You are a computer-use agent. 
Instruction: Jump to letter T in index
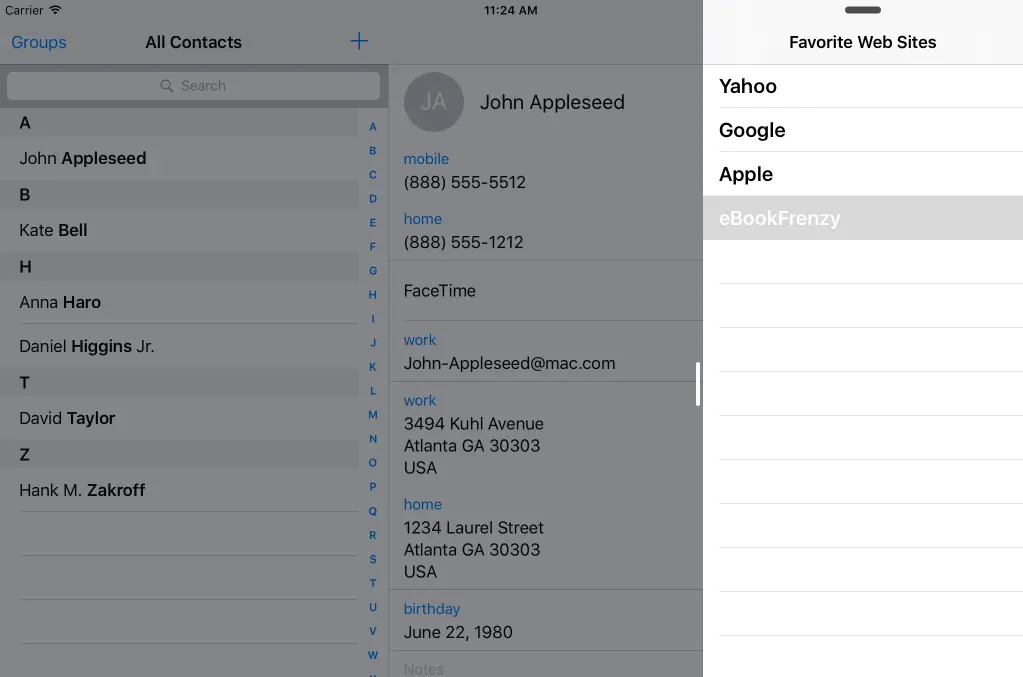(x=373, y=583)
